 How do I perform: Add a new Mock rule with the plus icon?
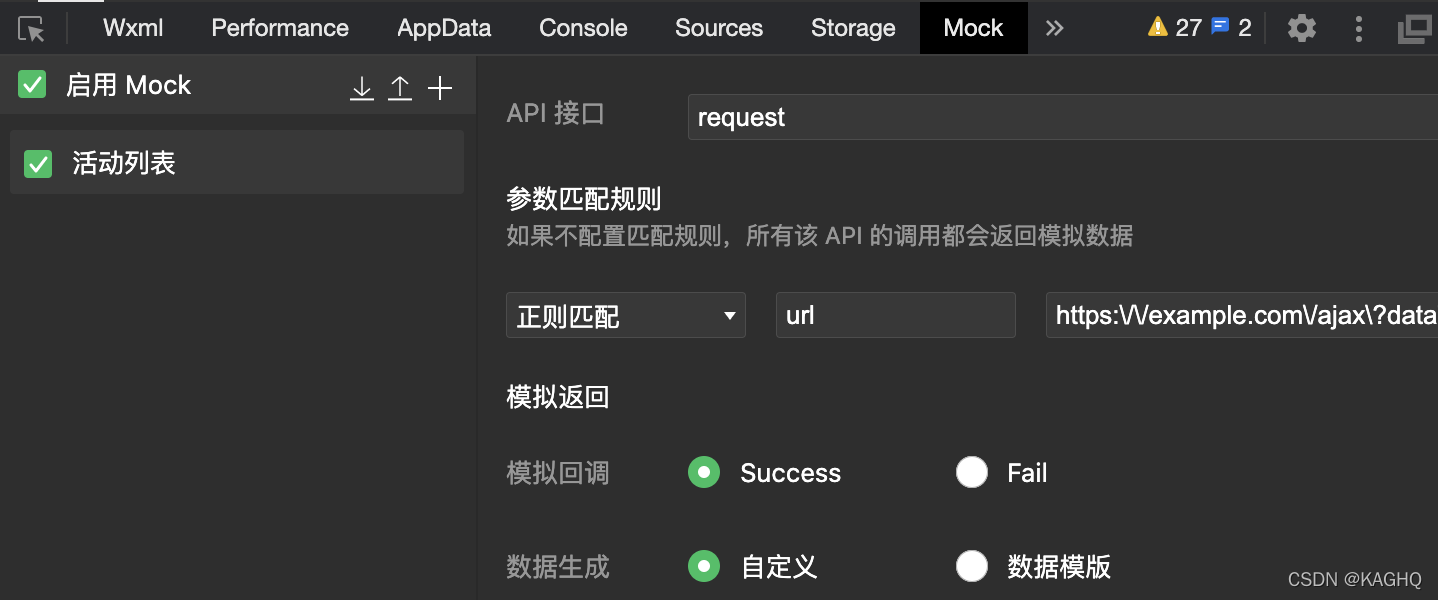tap(440, 88)
